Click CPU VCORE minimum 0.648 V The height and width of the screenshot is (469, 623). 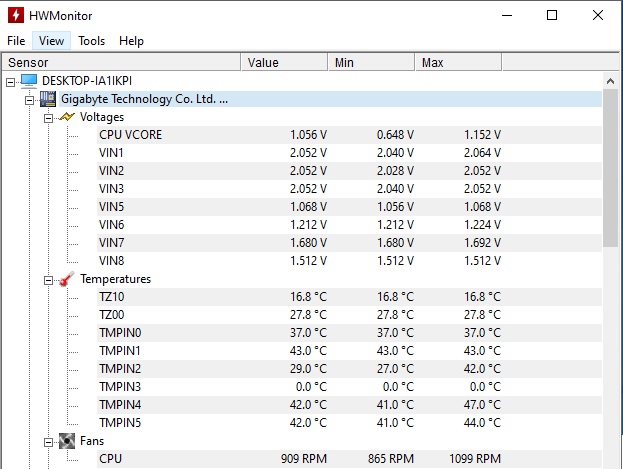395,135
